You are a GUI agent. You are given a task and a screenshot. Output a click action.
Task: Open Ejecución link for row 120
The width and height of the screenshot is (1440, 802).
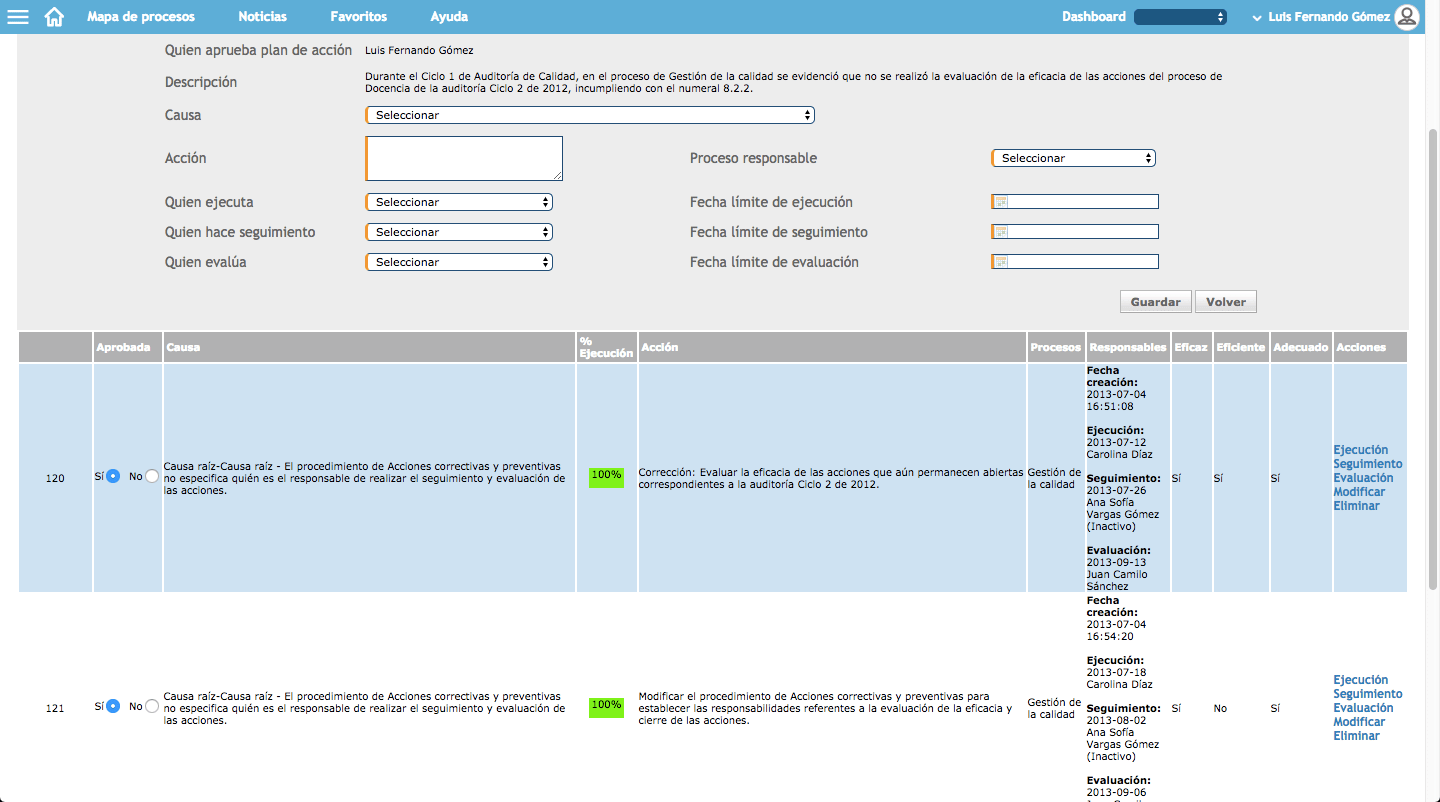(x=1361, y=450)
